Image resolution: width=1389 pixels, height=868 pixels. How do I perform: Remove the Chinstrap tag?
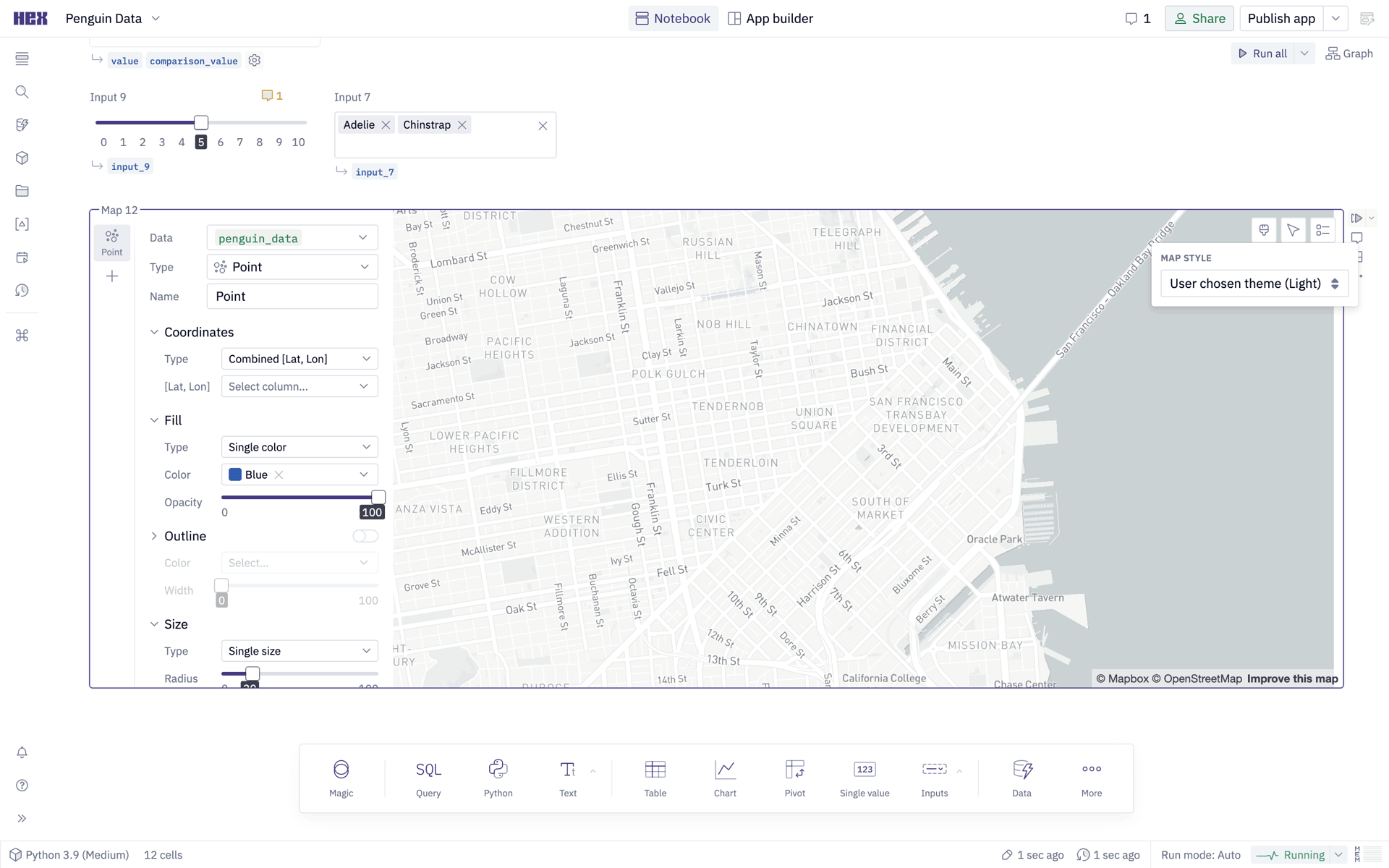(462, 125)
